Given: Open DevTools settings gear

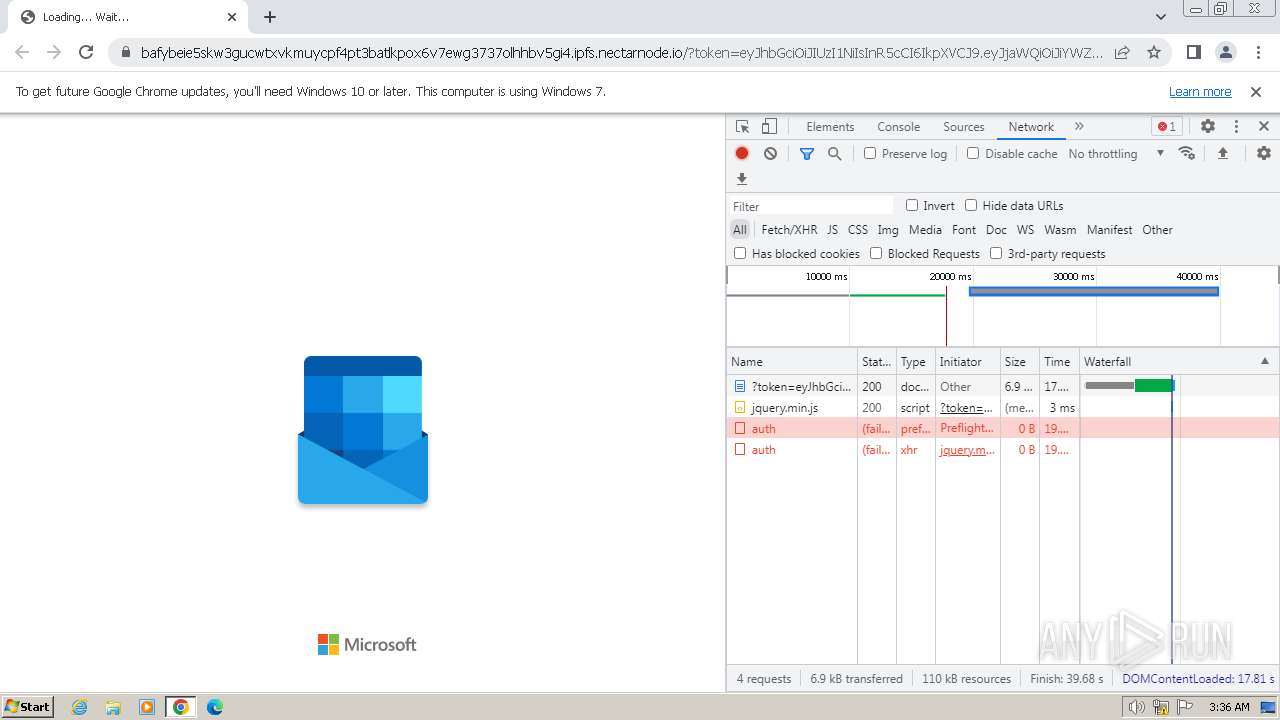Looking at the screenshot, I should [x=1208, y=126].
